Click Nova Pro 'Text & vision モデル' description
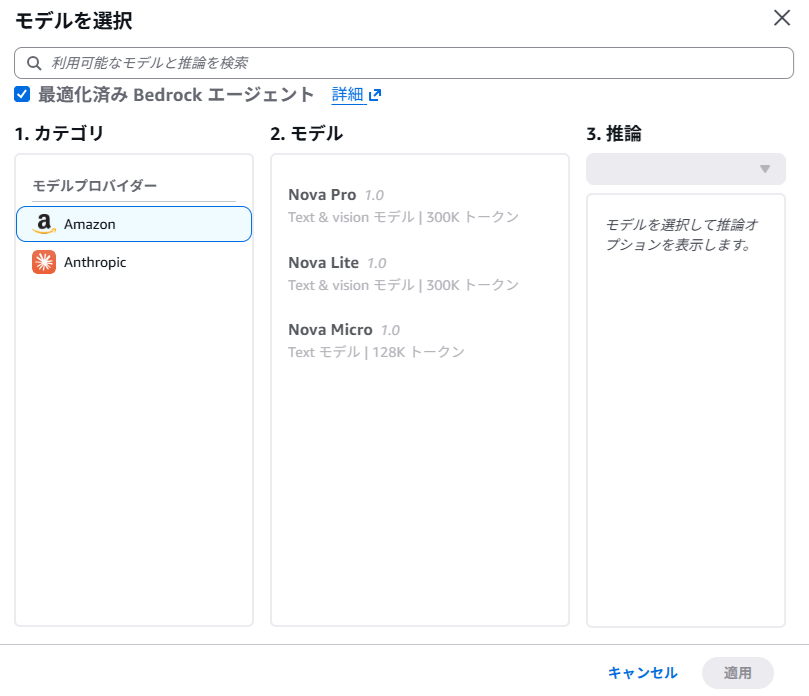The image size is (809, 696). (x=351, y=217)
